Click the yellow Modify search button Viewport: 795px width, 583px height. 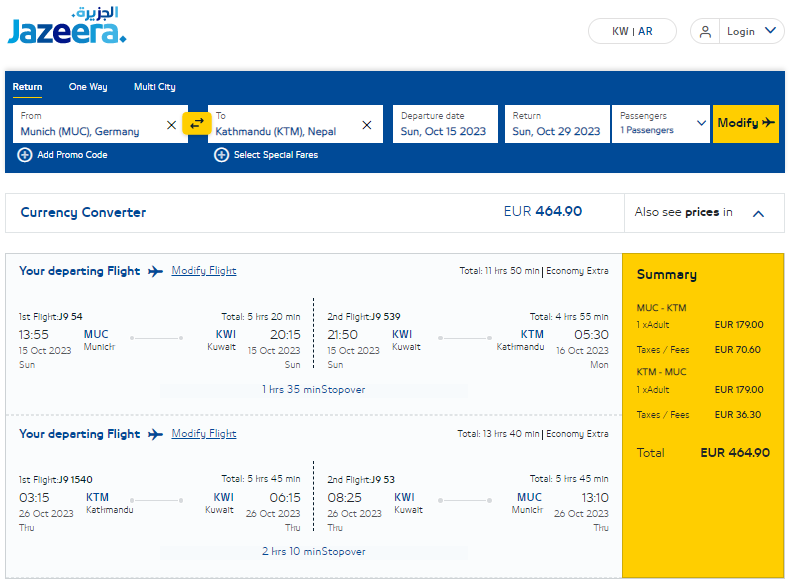pyautogui.click(x=746, y=124)
